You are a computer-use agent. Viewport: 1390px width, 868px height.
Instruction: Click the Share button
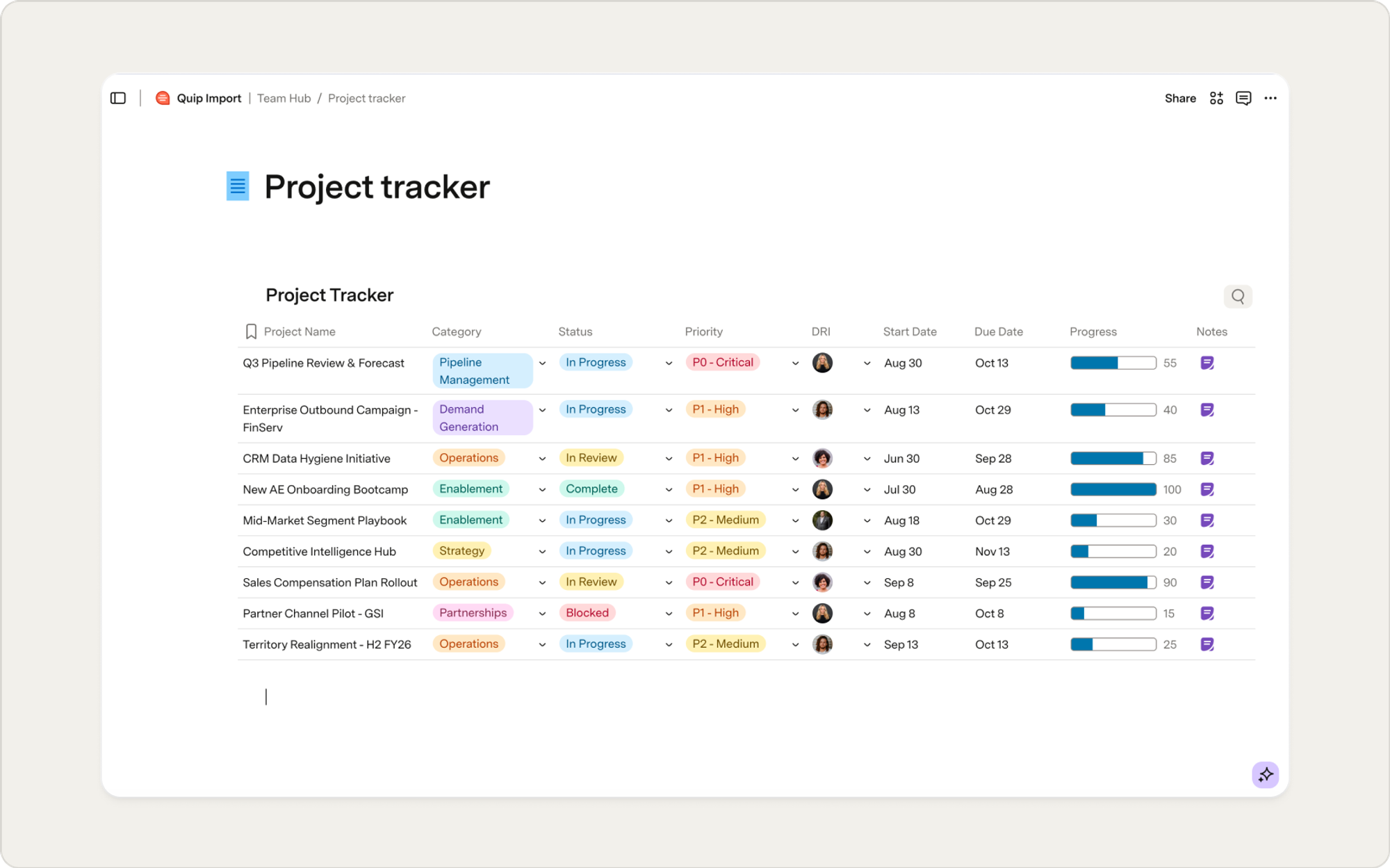pyautogui.click(x=1180, y=99)
